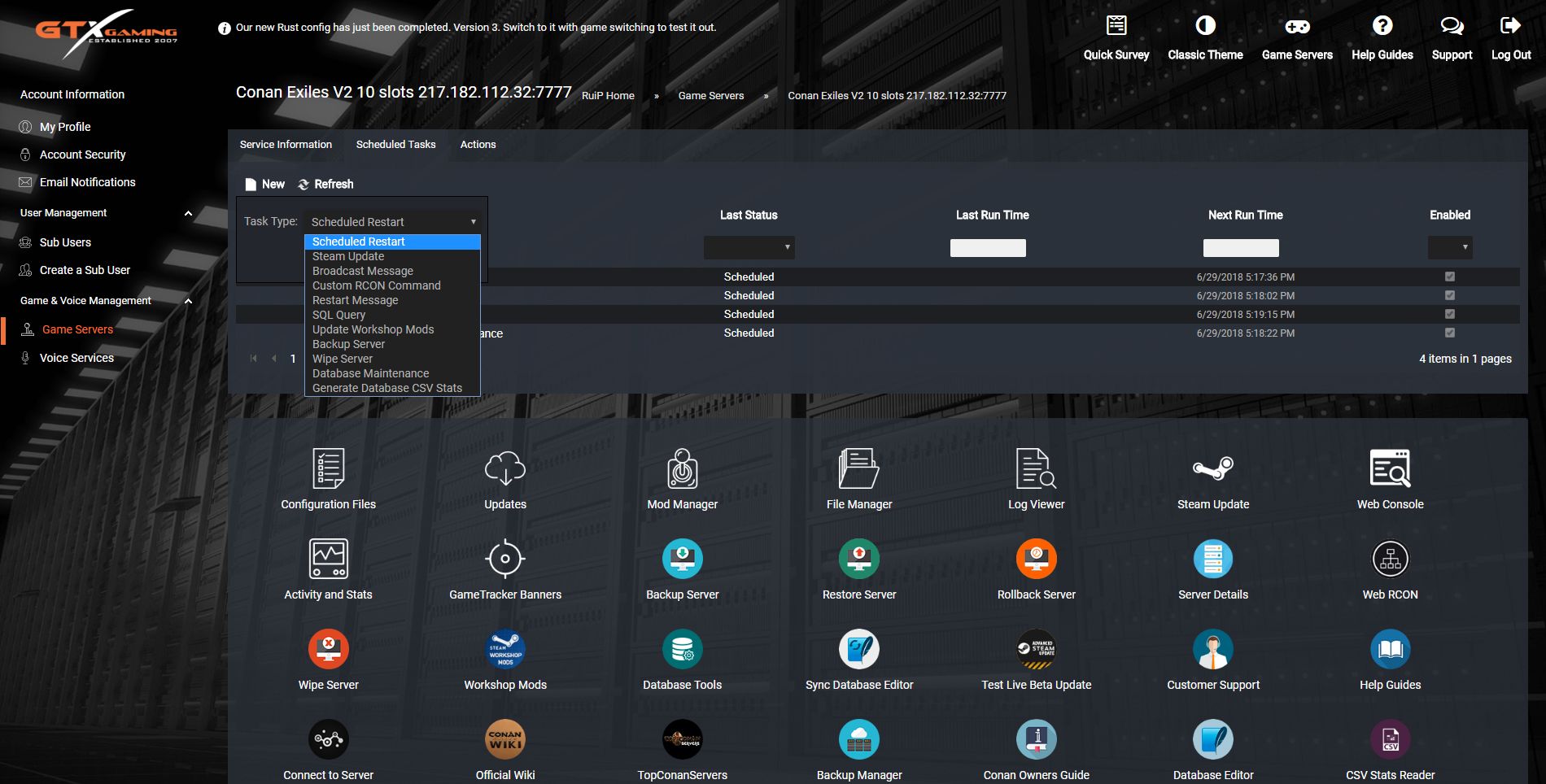Screen dimensions: 1546x784
Task: Open Quick Survey in the header
Action: click(1116, 37)
